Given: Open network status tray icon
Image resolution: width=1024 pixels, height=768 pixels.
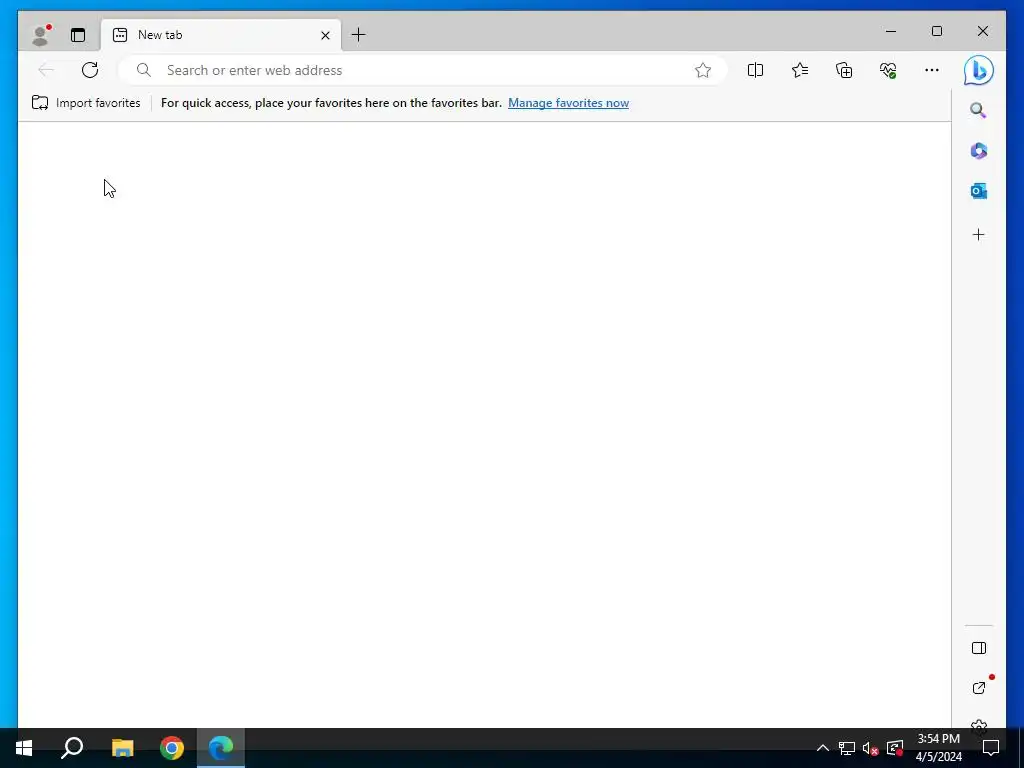Looking at the screenshot, I should click(x=847, y=748).
